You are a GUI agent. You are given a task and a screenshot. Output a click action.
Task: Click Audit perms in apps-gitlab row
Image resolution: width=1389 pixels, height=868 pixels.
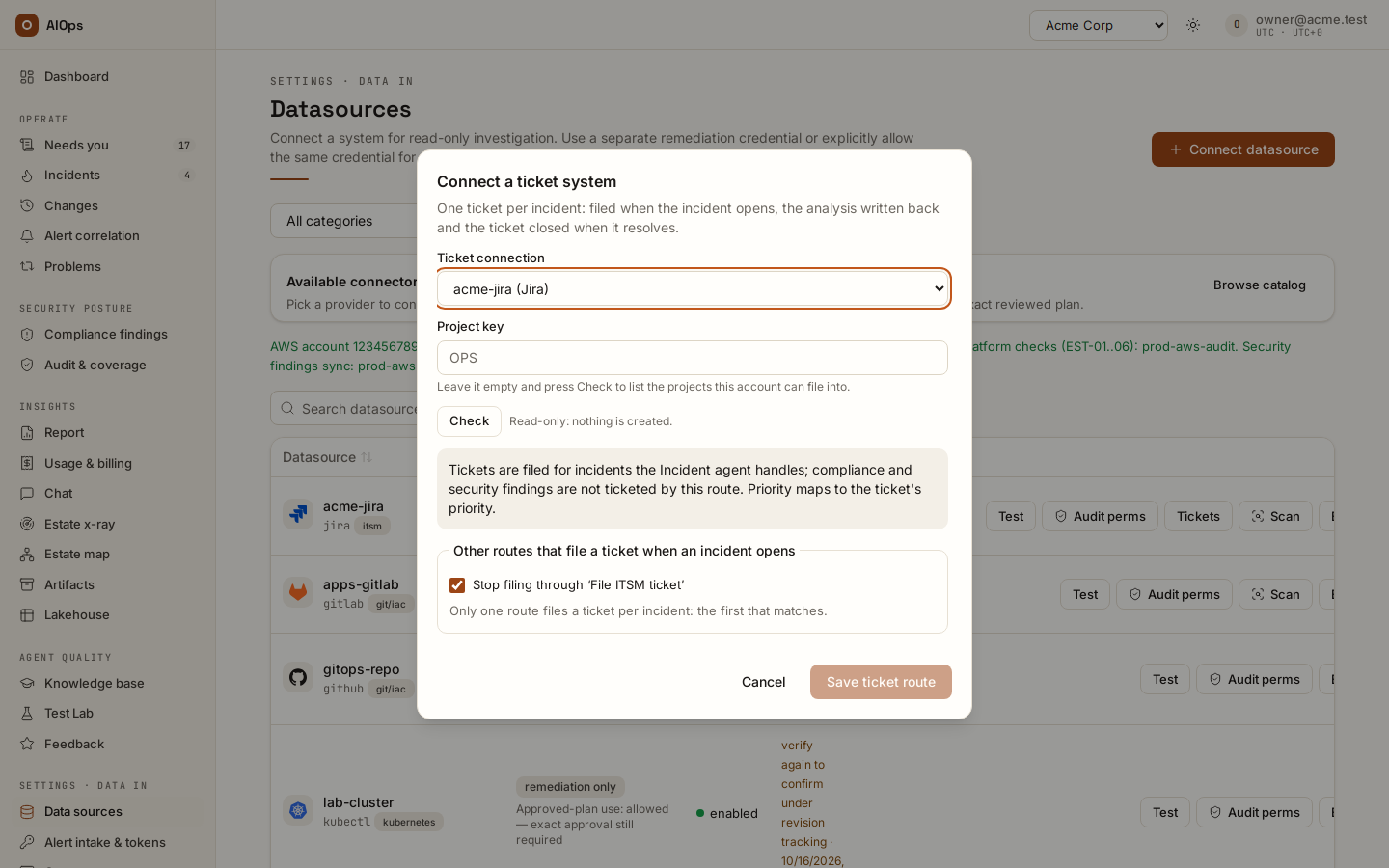pyautogui.click(x=1174, y=594)
